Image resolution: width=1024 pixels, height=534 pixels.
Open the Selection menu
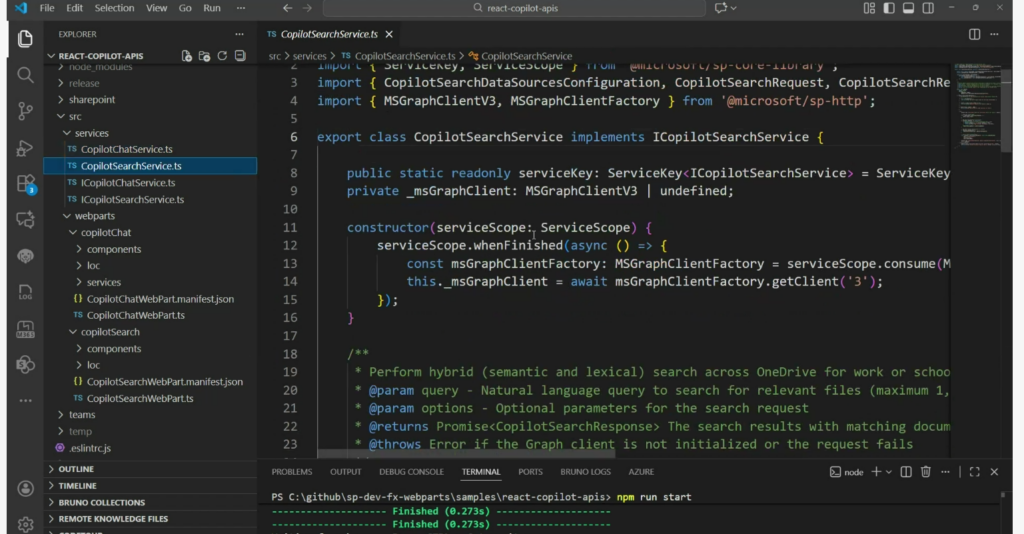pyautogui.click(x=114, y=8)
